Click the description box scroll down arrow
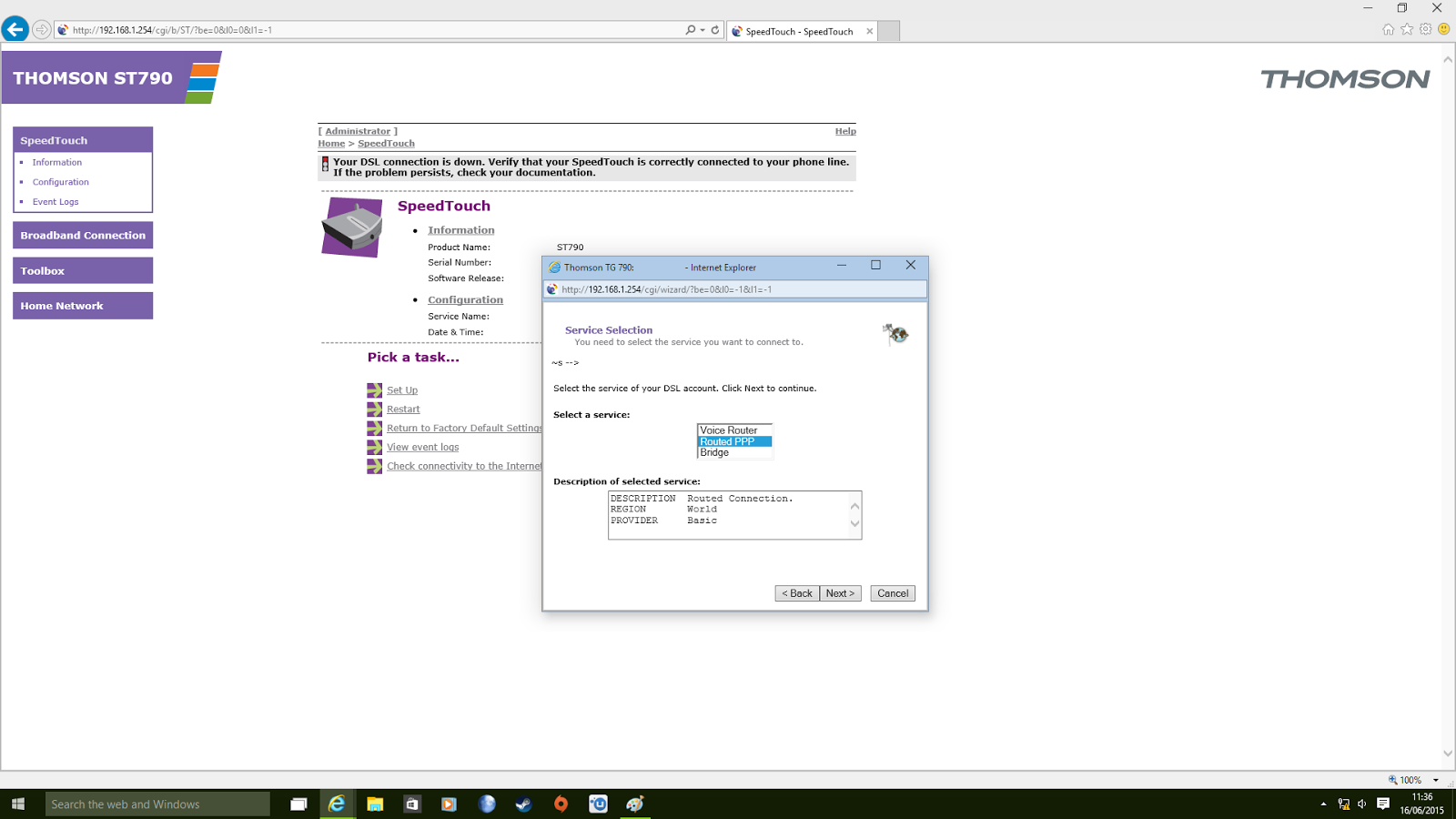 [x=854, y=523]
